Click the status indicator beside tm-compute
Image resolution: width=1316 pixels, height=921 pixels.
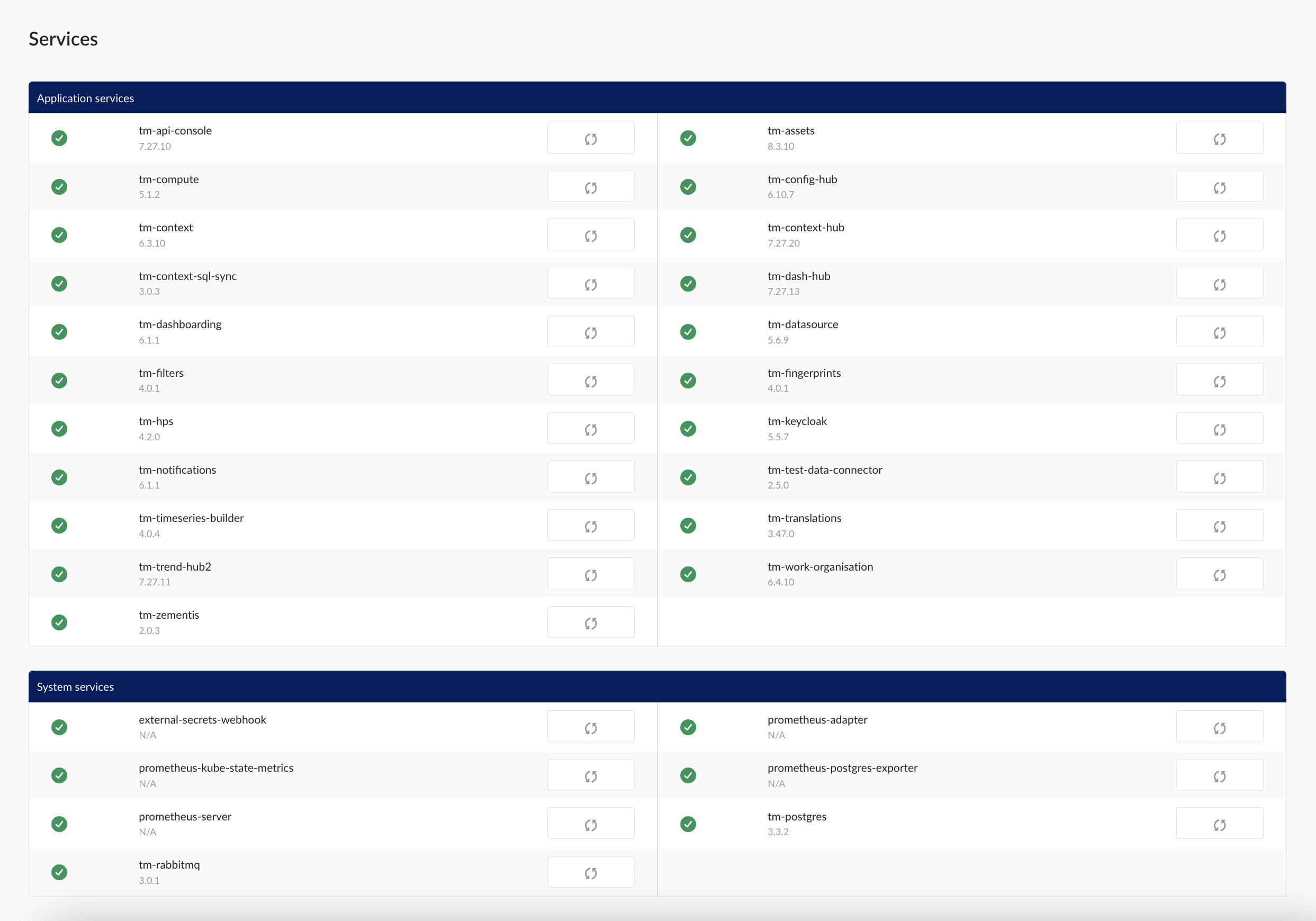click(59, 187)
